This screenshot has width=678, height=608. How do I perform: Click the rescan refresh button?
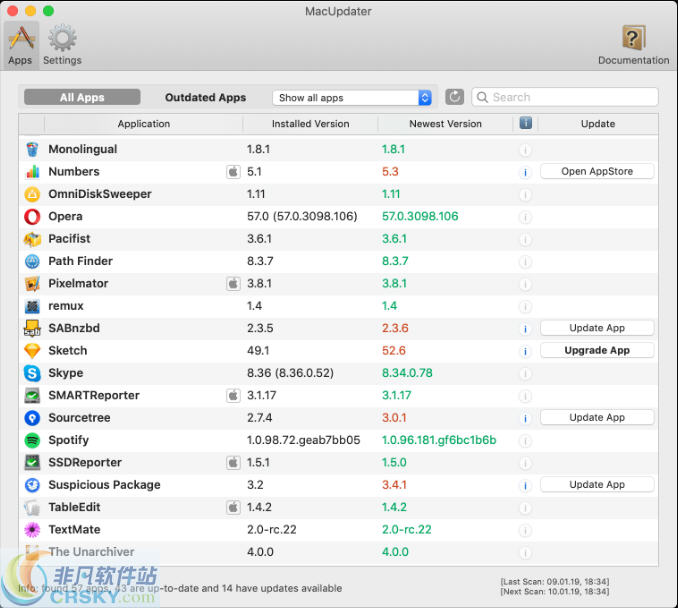[x=454, y=97]
